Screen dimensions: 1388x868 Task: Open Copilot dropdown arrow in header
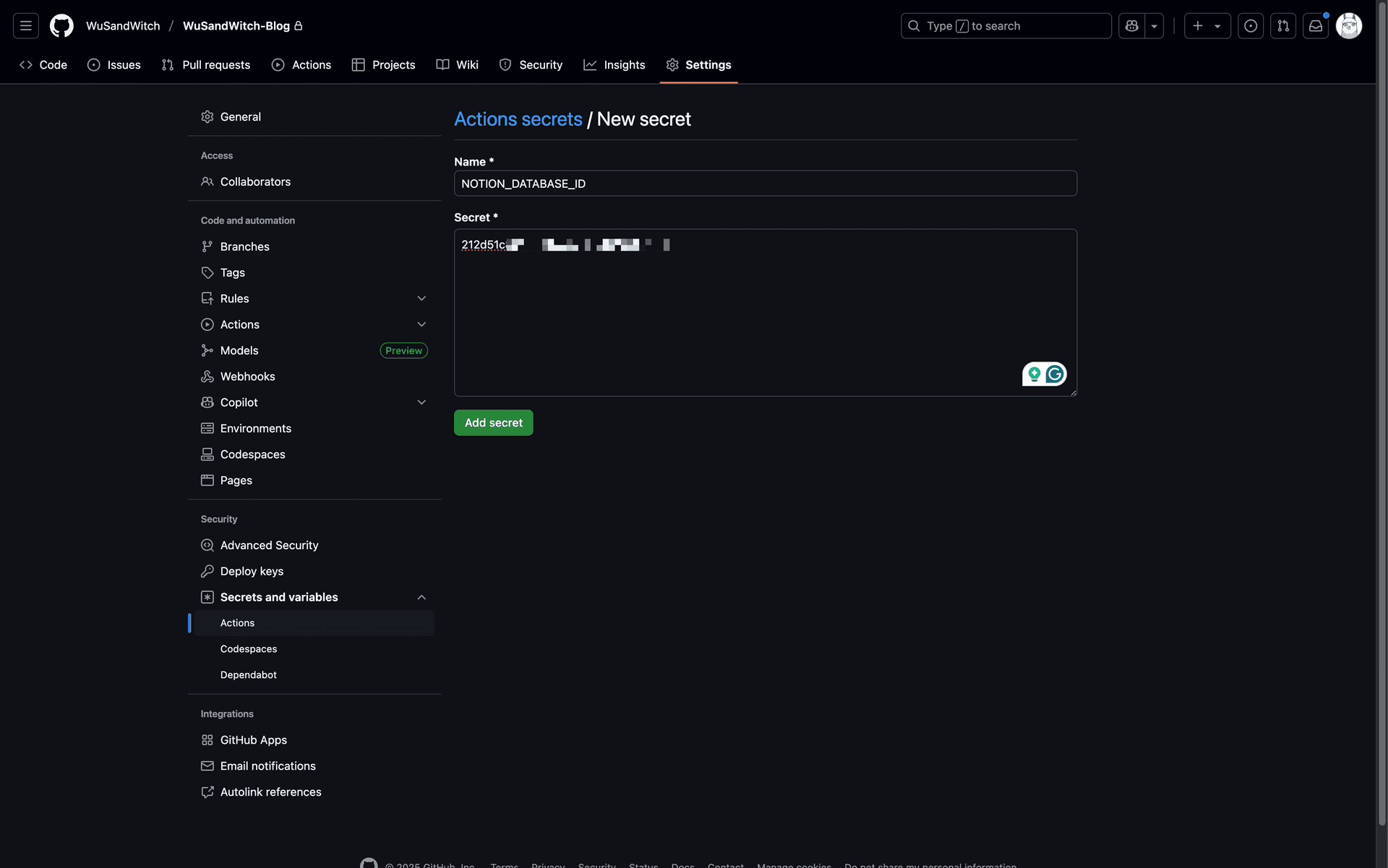coord(1154,26)
